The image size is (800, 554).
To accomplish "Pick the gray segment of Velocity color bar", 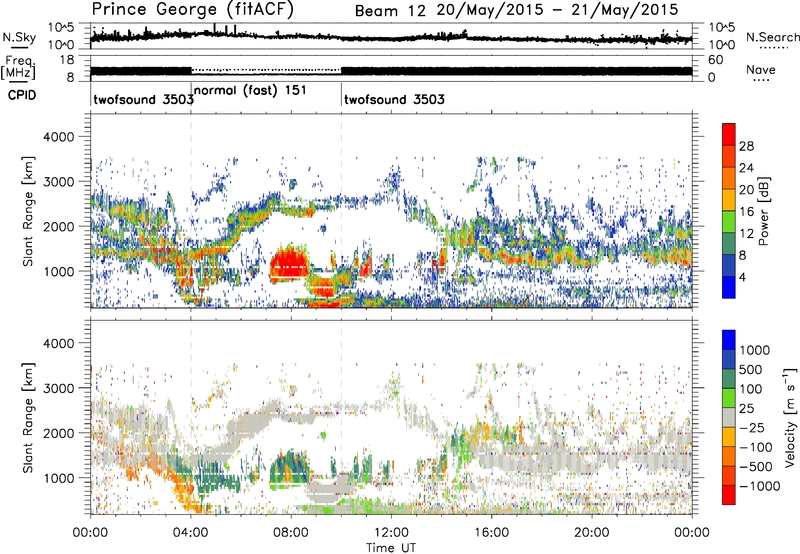I will [x=729, y=417].
